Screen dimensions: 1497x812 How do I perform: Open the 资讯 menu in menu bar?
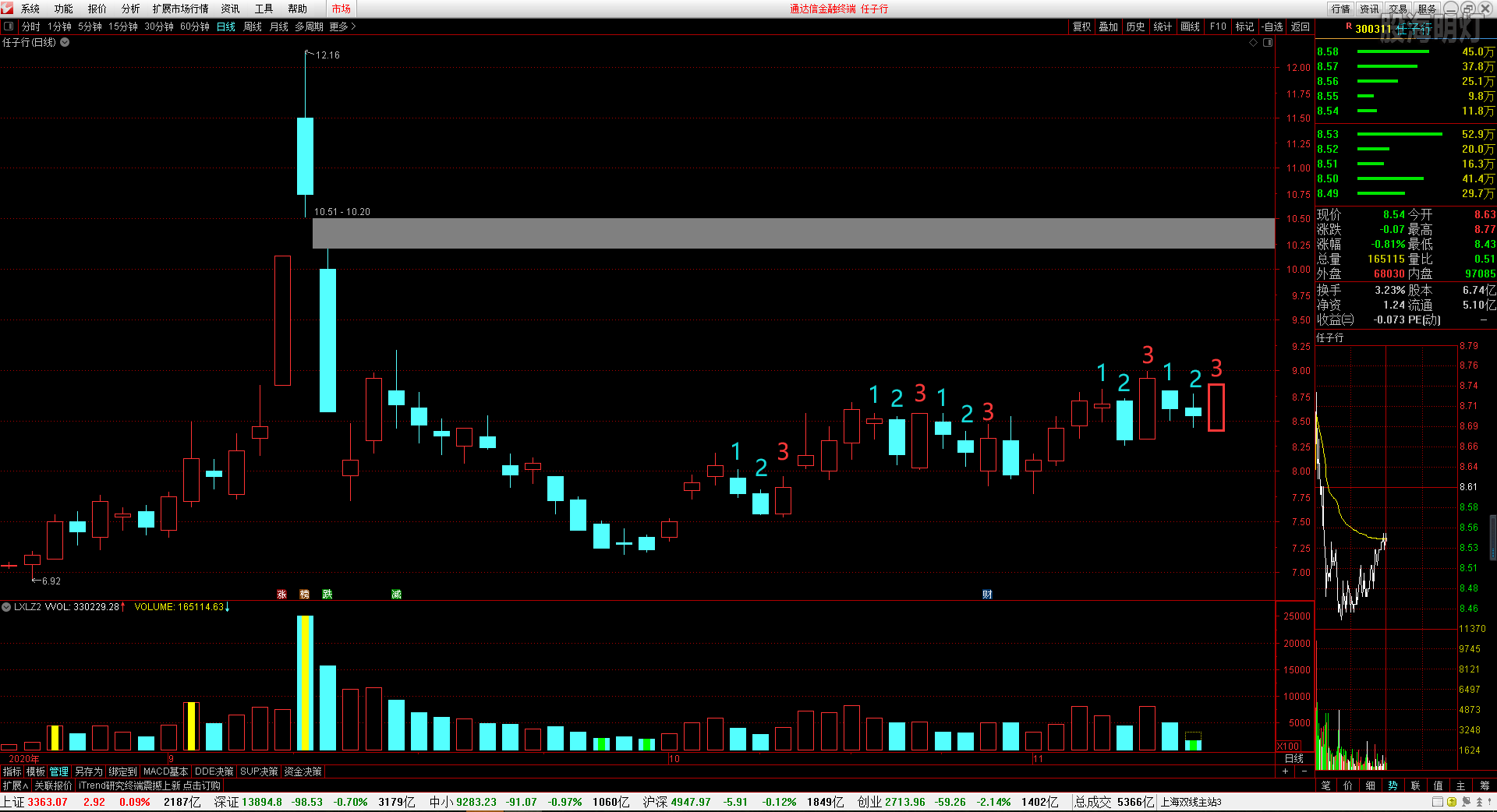230,9
